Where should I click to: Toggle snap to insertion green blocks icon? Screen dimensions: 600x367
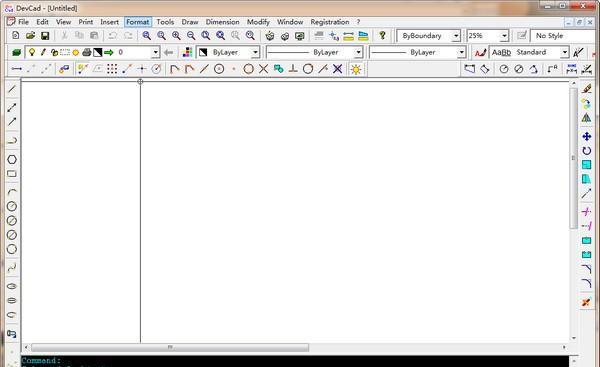(279, 69)
